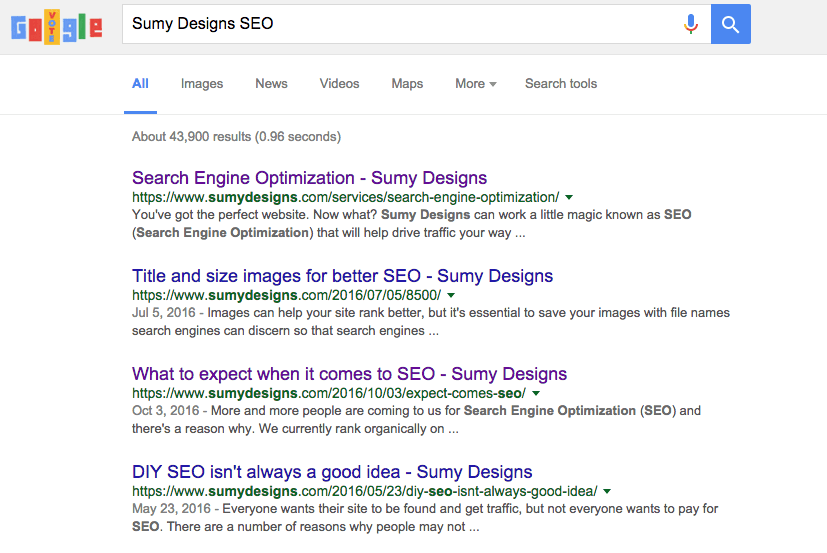Click the green 2016/07/05/8500 URL text
This screenshot has height=553, width=827.
pyautogui.click(x=286, y=295)
